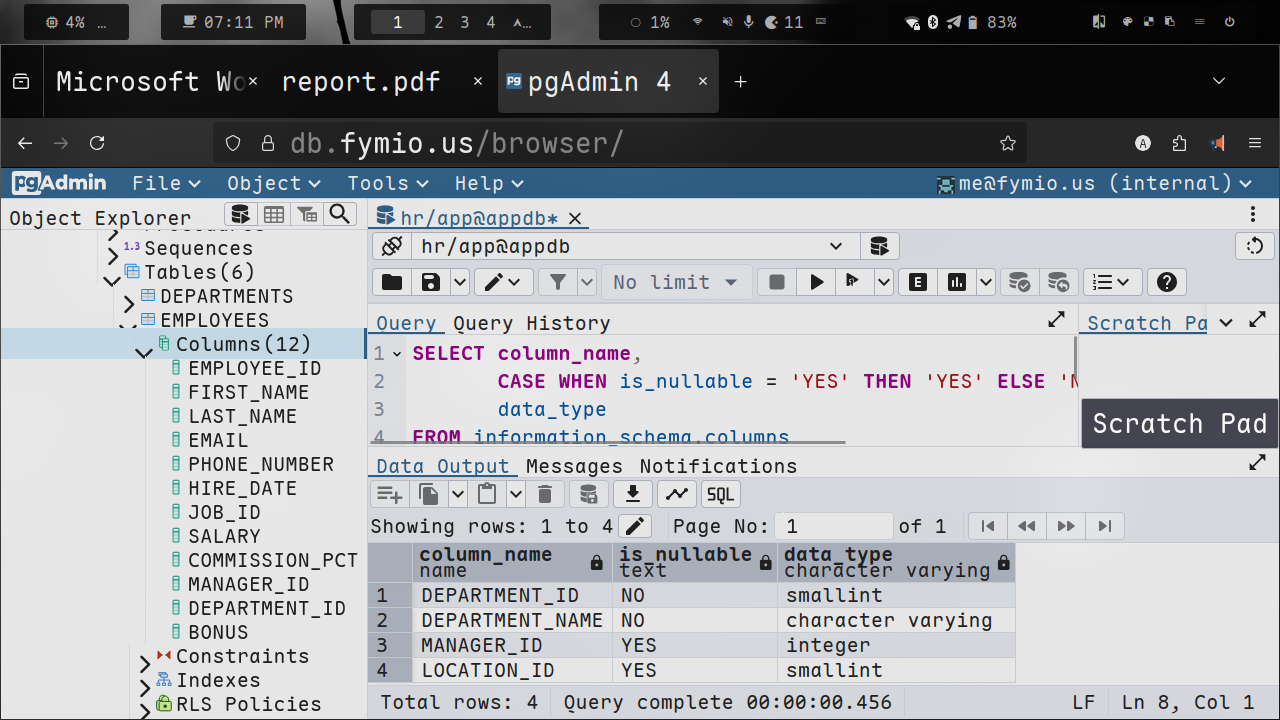This screenshot has height=720, width=1280.
Task: Open the query tool help icon
Action: click(1166, 283)
